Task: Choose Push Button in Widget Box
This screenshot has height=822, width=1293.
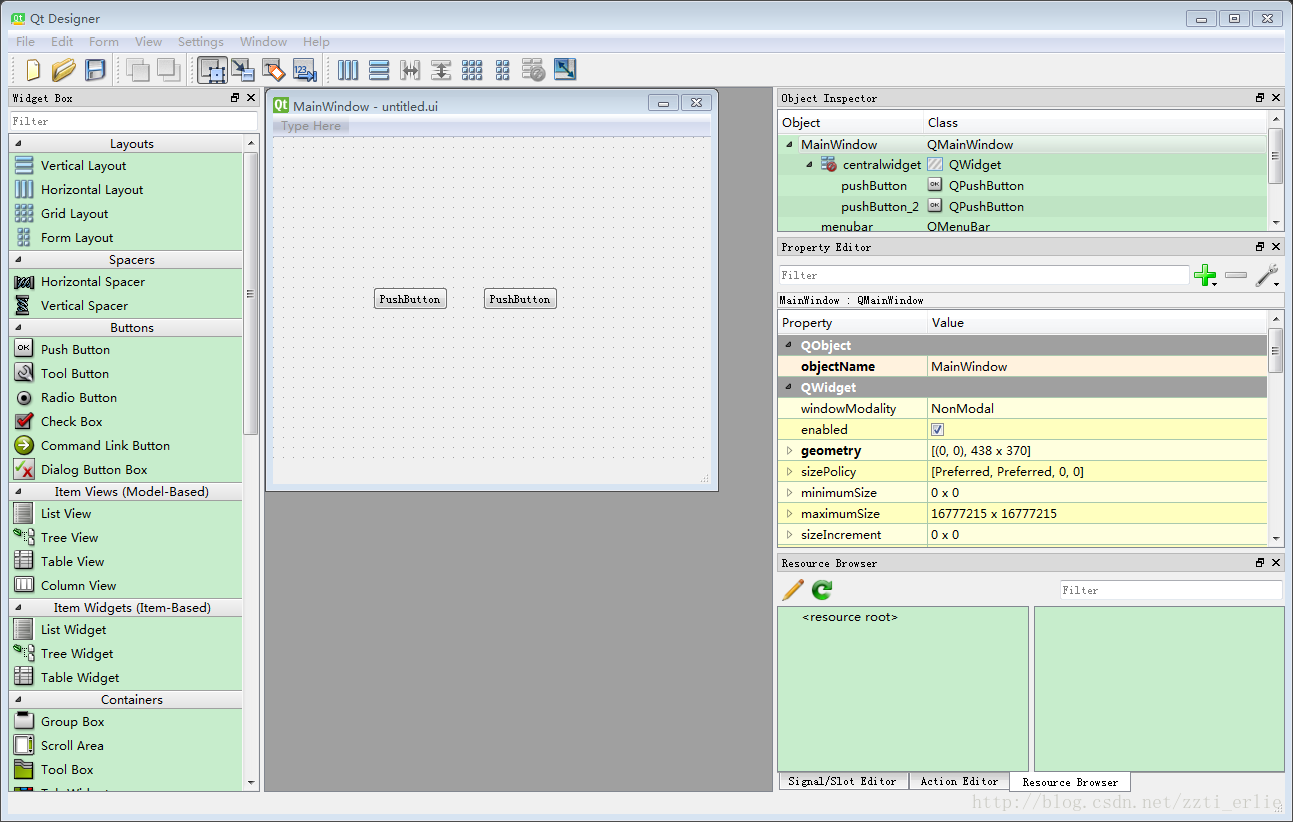Action: 75,350
